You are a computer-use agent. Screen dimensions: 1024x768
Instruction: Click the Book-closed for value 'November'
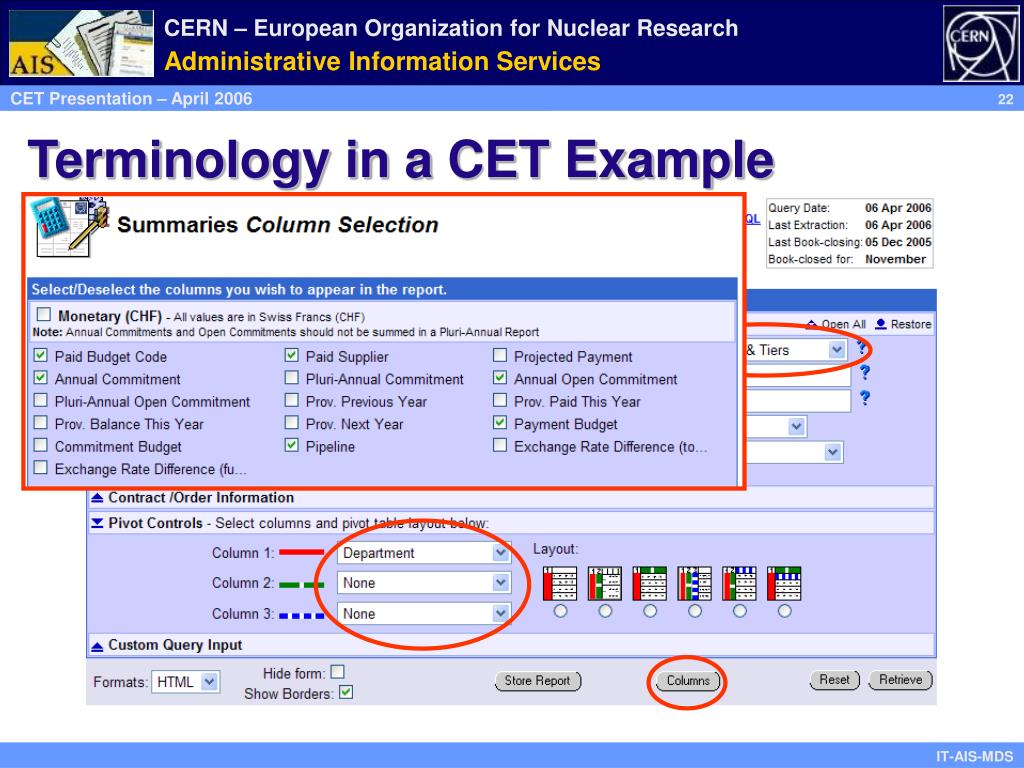[895, 259]
